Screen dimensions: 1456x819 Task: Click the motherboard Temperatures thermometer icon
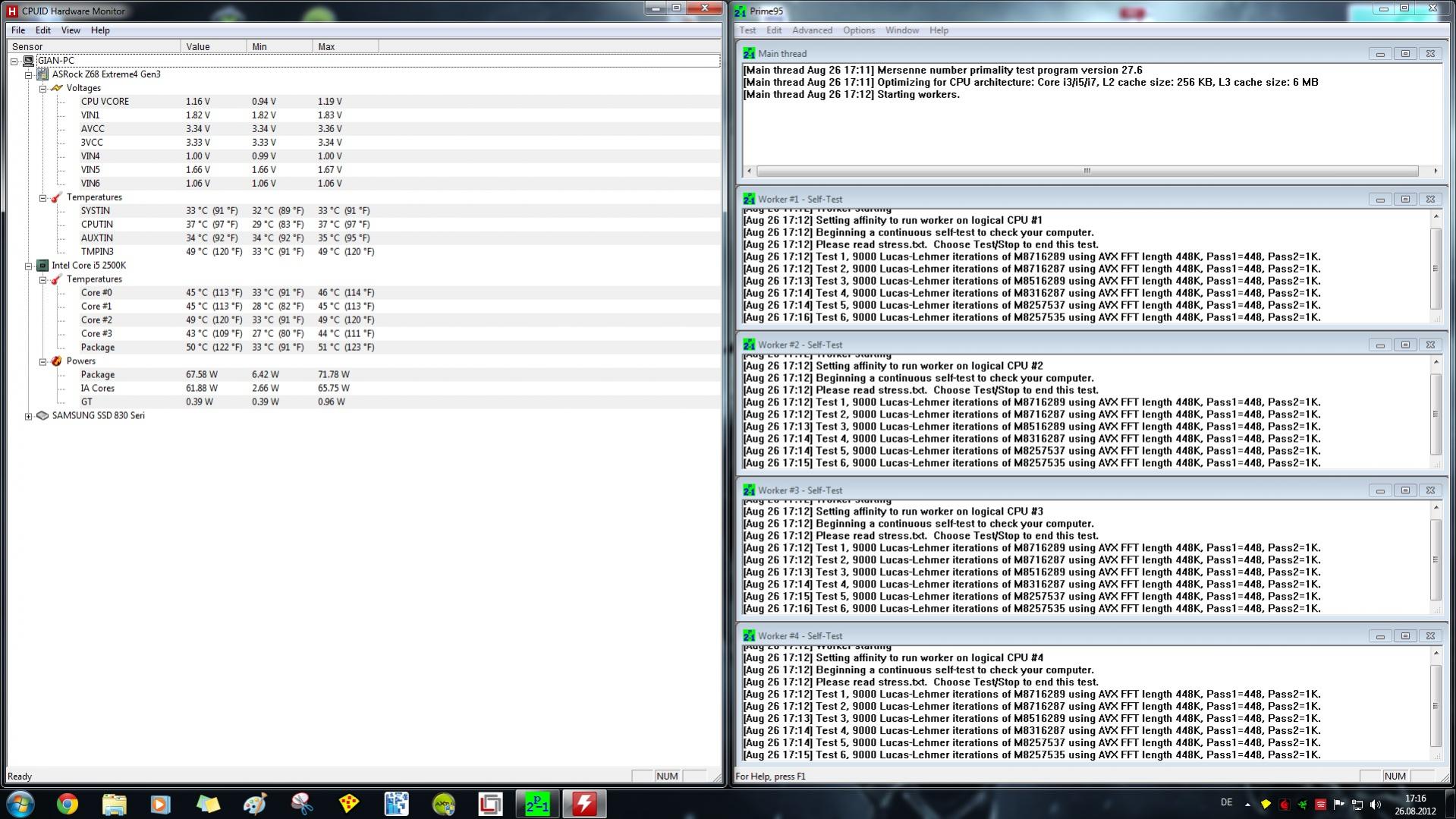(x=57, y=197)
